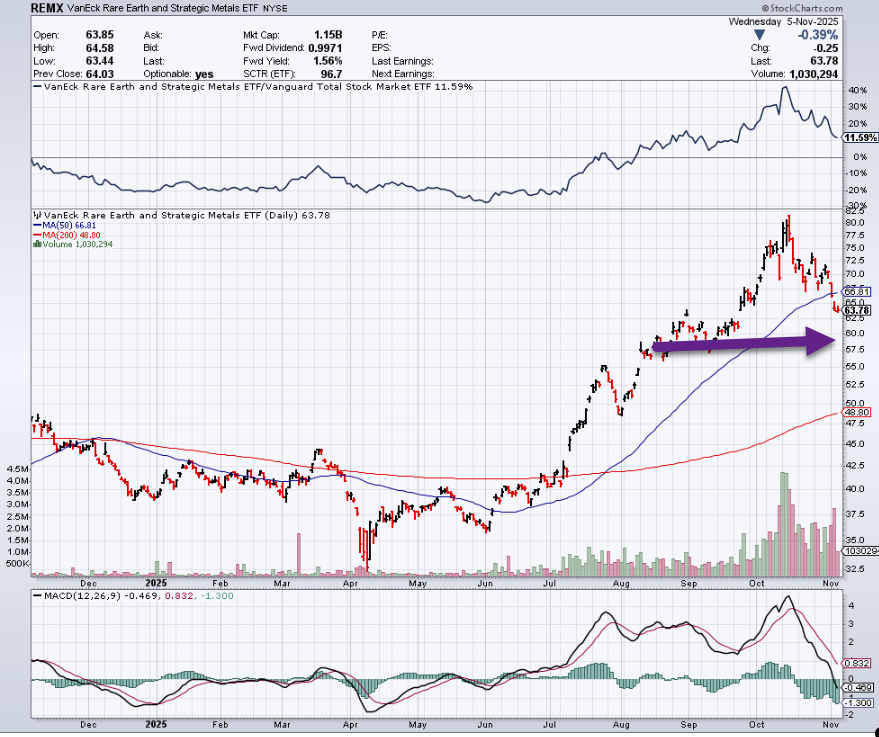
Task: Select the MA(200) 48.80 legend entry
Action: pos(72,235)
